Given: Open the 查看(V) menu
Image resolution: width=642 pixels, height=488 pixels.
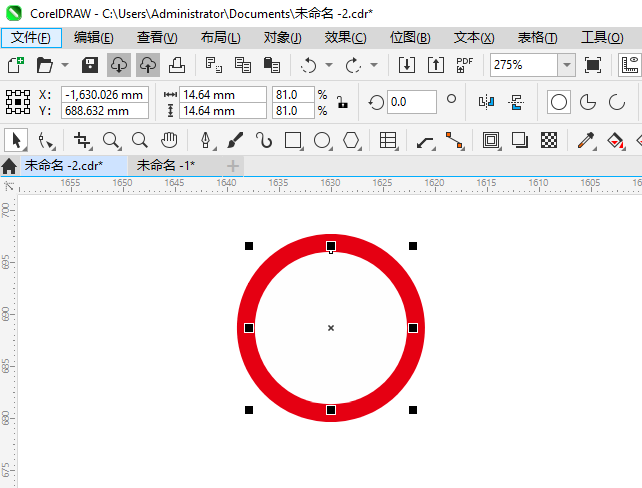Looking at the screenshot, I should coord(157,38).
